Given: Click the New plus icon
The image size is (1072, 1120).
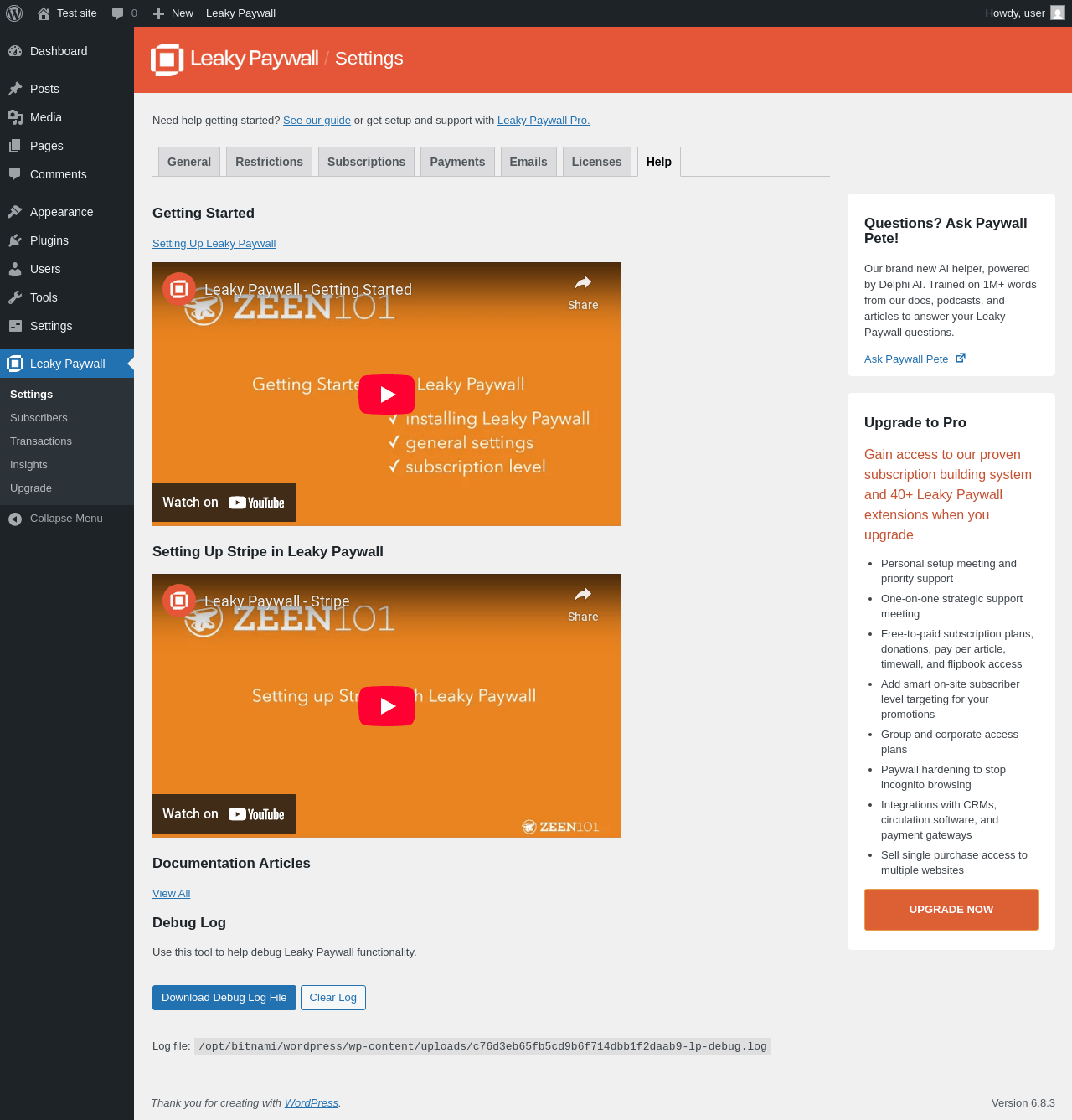Looking at the screenshot, I should pos(158,13).
